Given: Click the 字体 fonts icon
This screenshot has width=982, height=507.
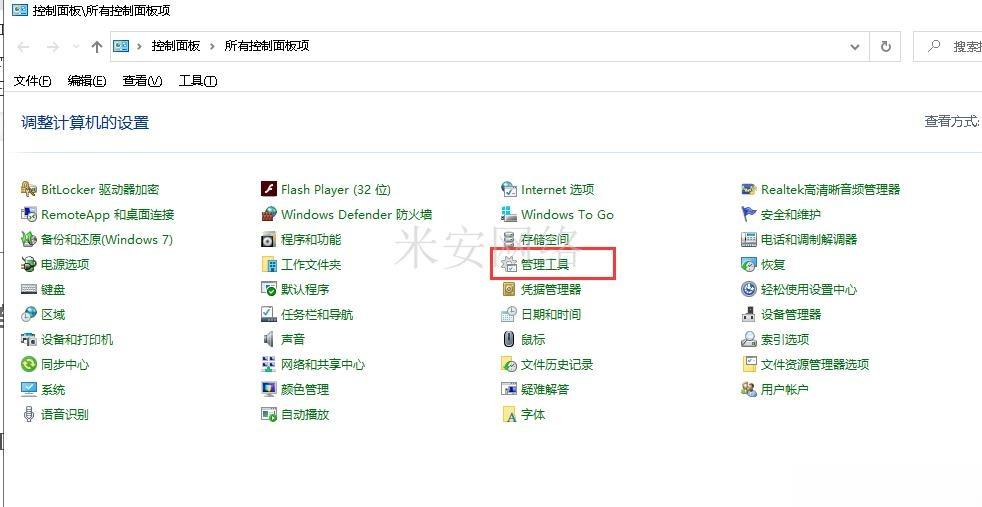Looking at the screenshot, I should tap(509, 414).
